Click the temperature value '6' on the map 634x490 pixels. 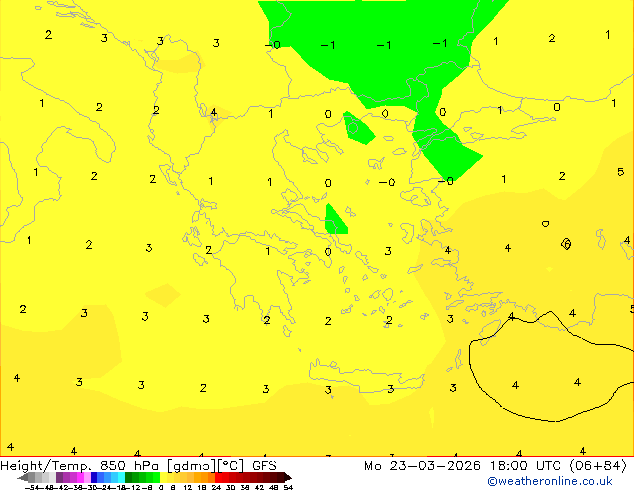click(566, 244)
